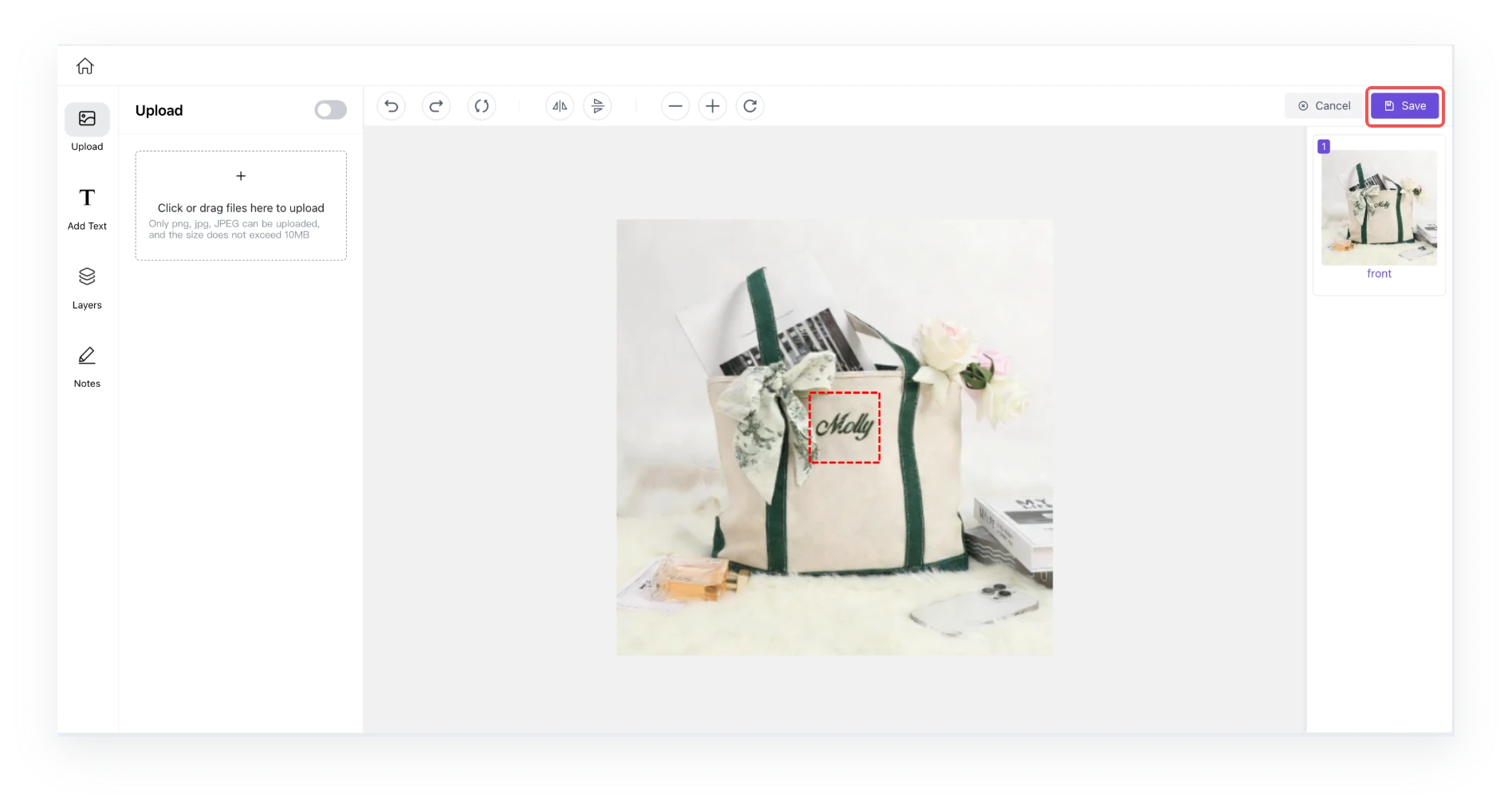Go to the home page icon
1512x807 pixels.
click(x=85, y=66)
